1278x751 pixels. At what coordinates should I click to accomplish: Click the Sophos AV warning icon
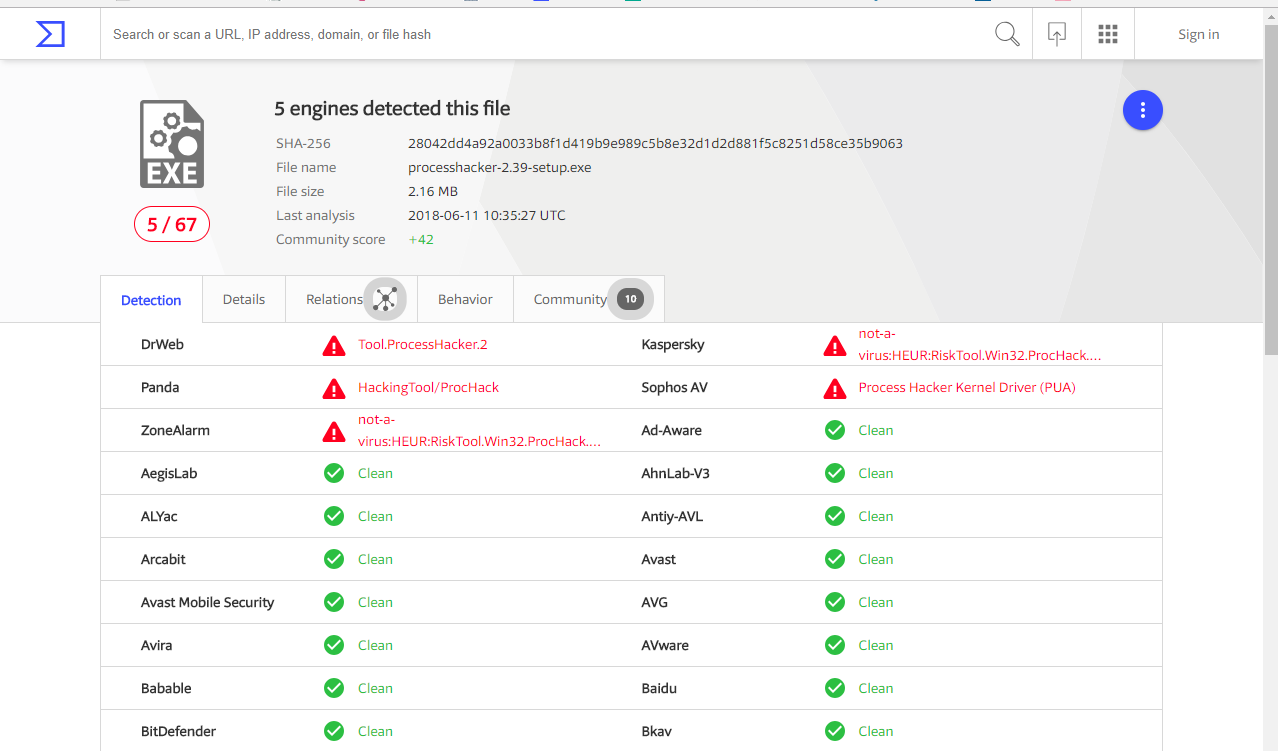(835, 388)
